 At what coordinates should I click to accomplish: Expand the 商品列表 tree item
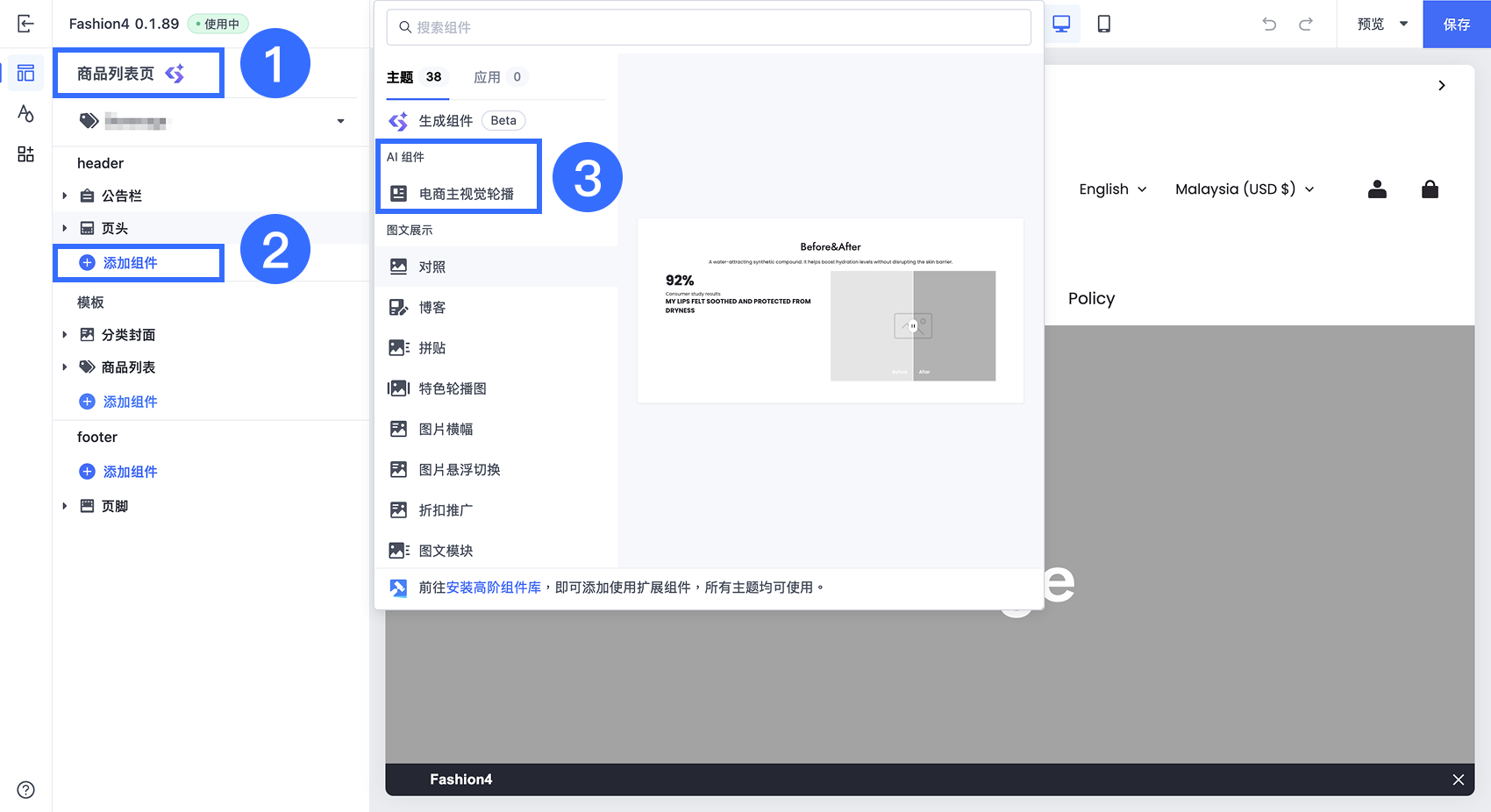[64, 367]
